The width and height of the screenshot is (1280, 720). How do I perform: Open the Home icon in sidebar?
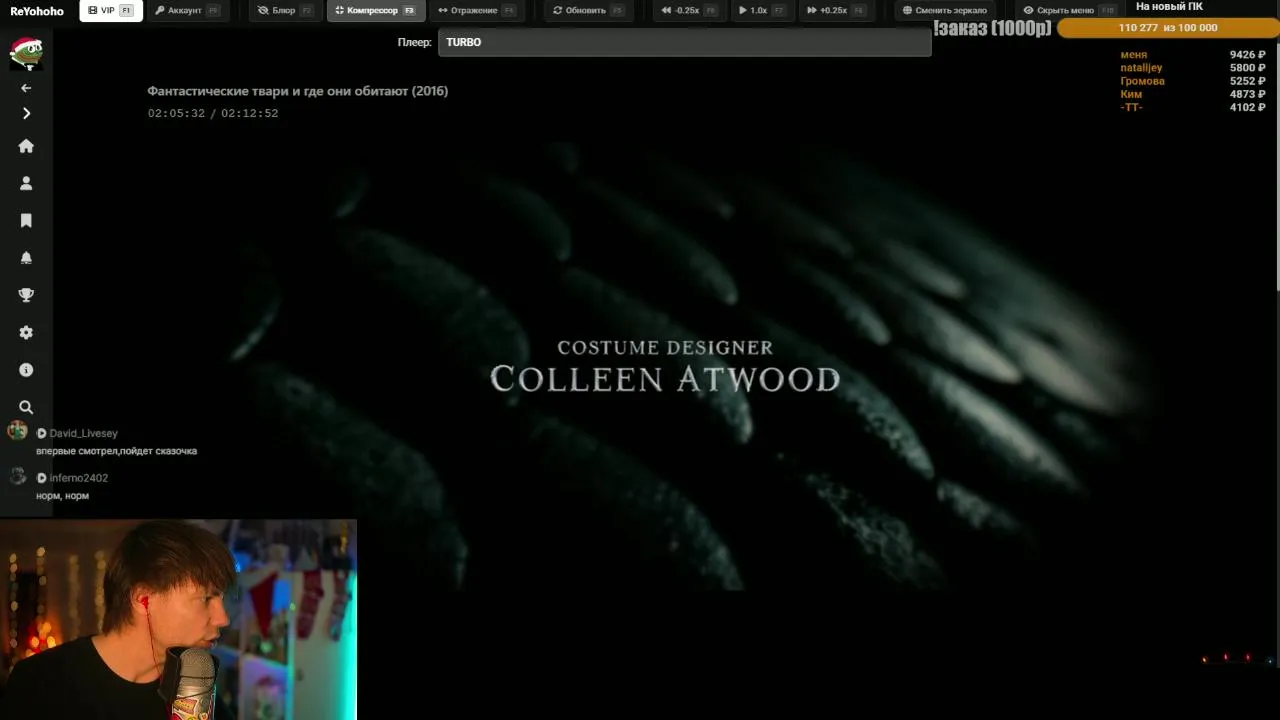(26, 146)
